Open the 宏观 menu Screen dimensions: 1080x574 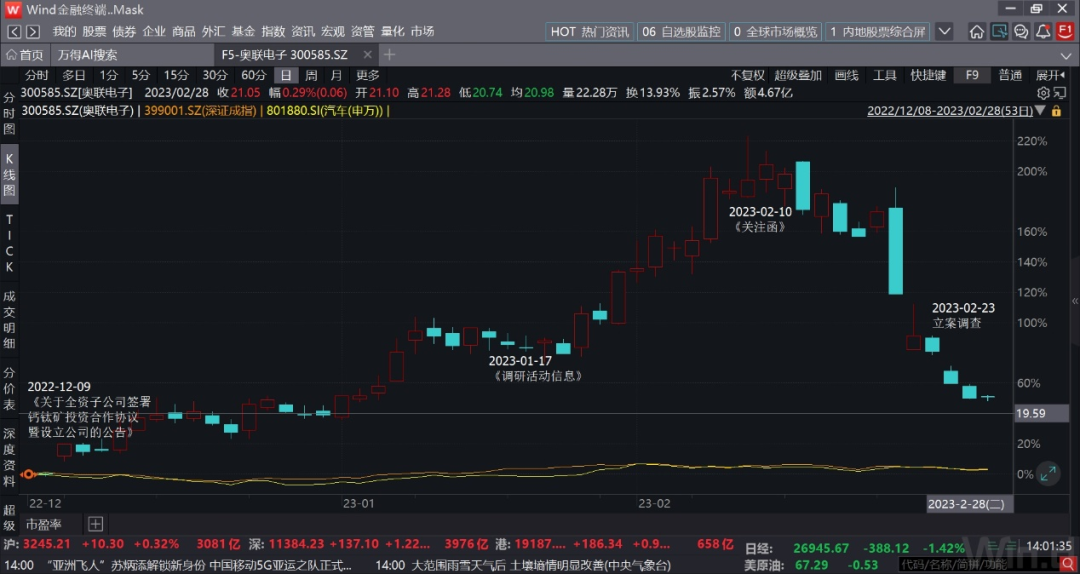(333, 32)
